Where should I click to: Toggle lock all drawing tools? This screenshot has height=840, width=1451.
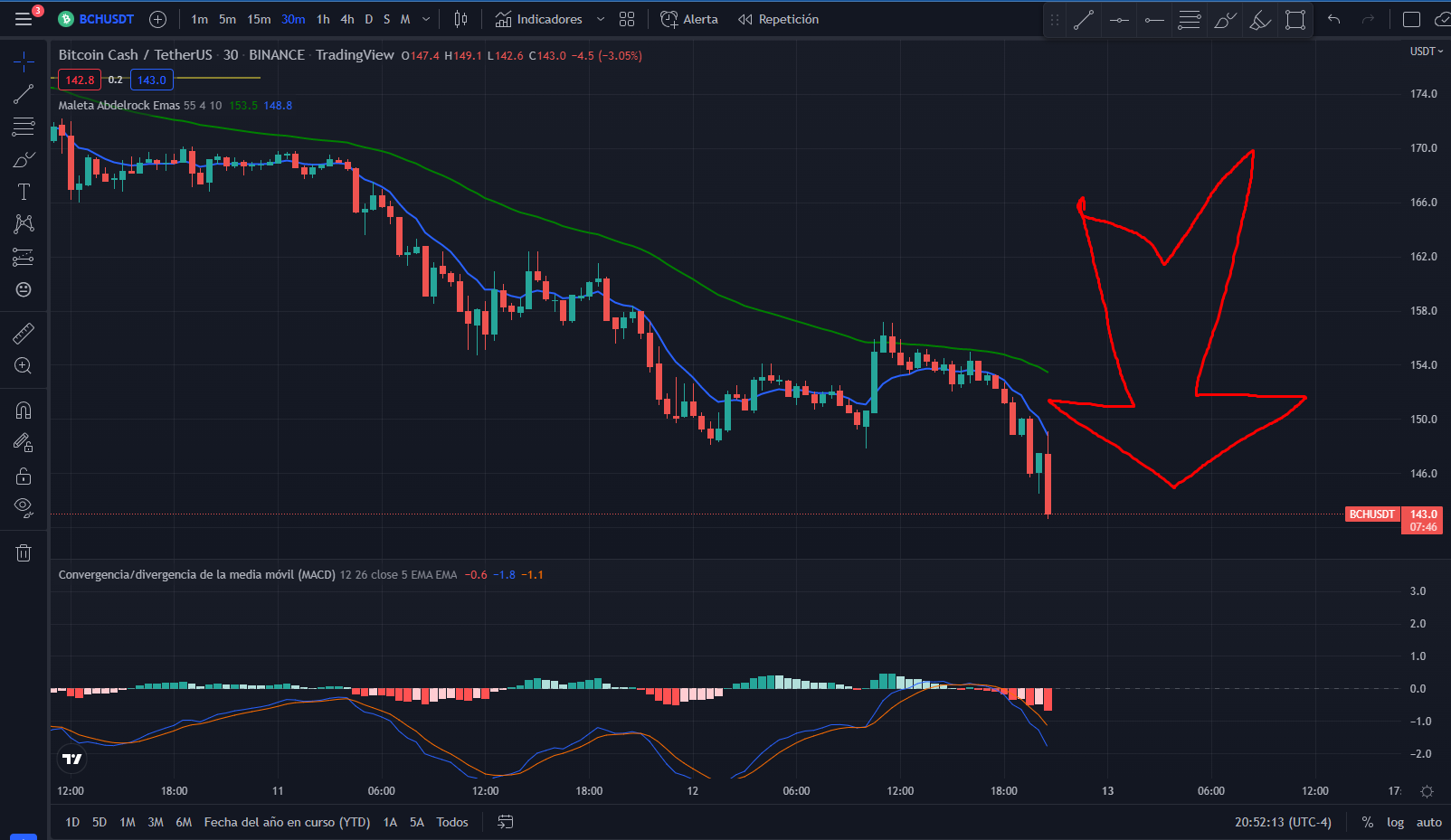click(x=24, y=476)
